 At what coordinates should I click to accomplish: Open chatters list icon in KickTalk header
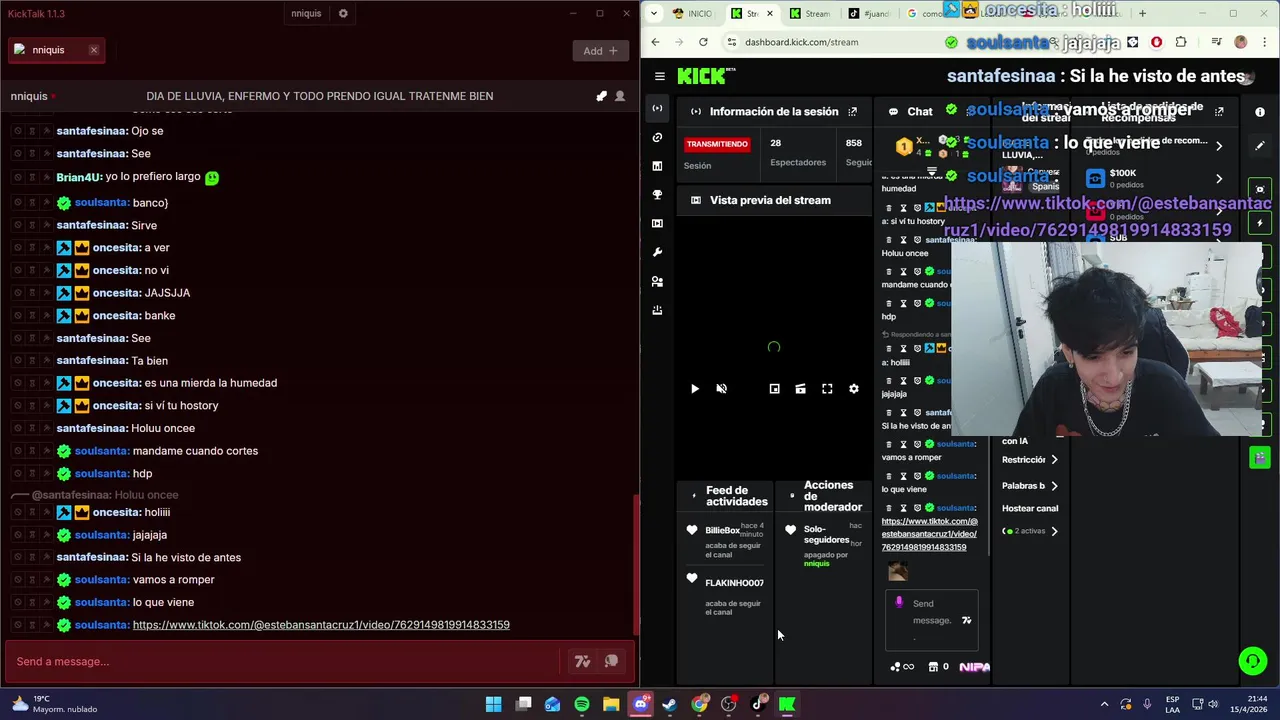[620, 96]
